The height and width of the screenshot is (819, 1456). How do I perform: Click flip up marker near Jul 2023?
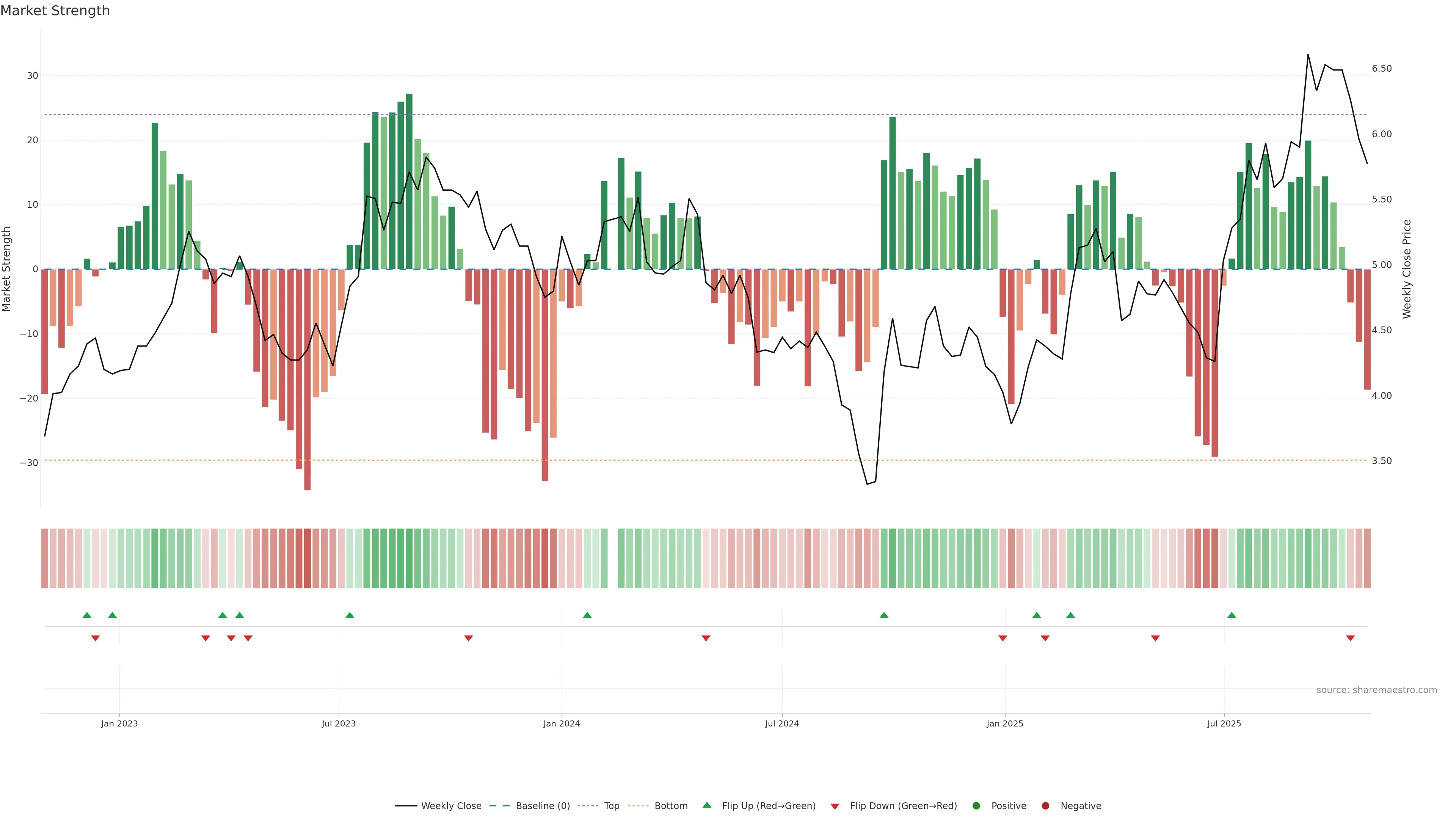(350, 615)
